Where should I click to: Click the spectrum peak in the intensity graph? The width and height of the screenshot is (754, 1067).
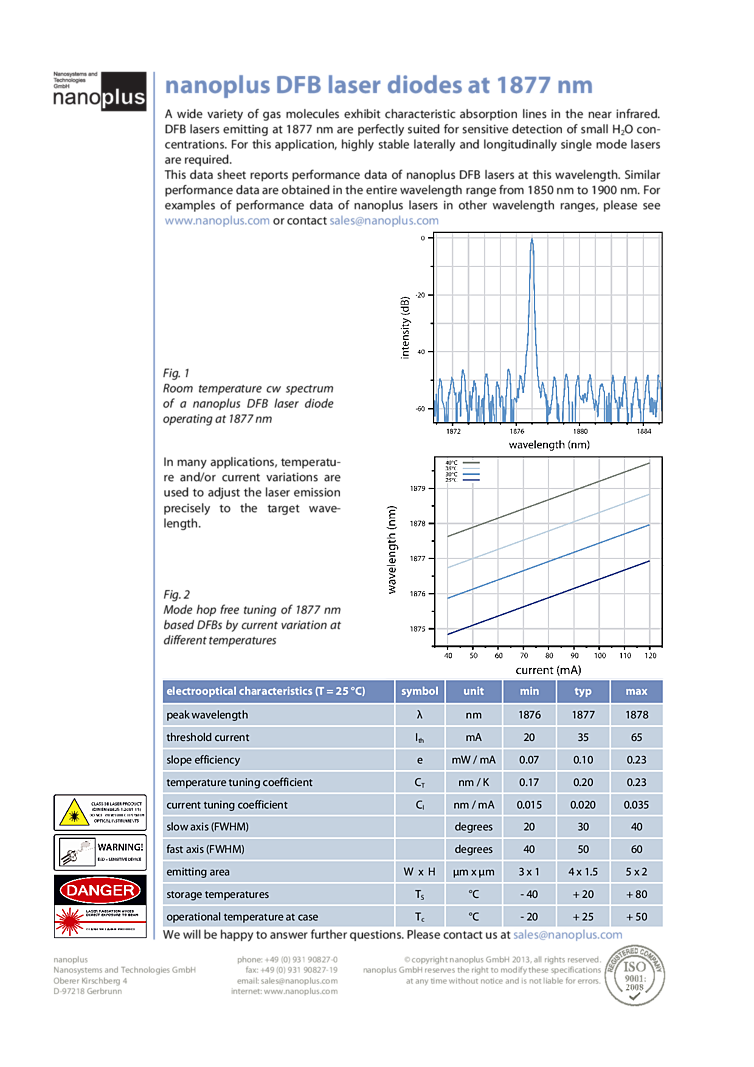(532, 243)
